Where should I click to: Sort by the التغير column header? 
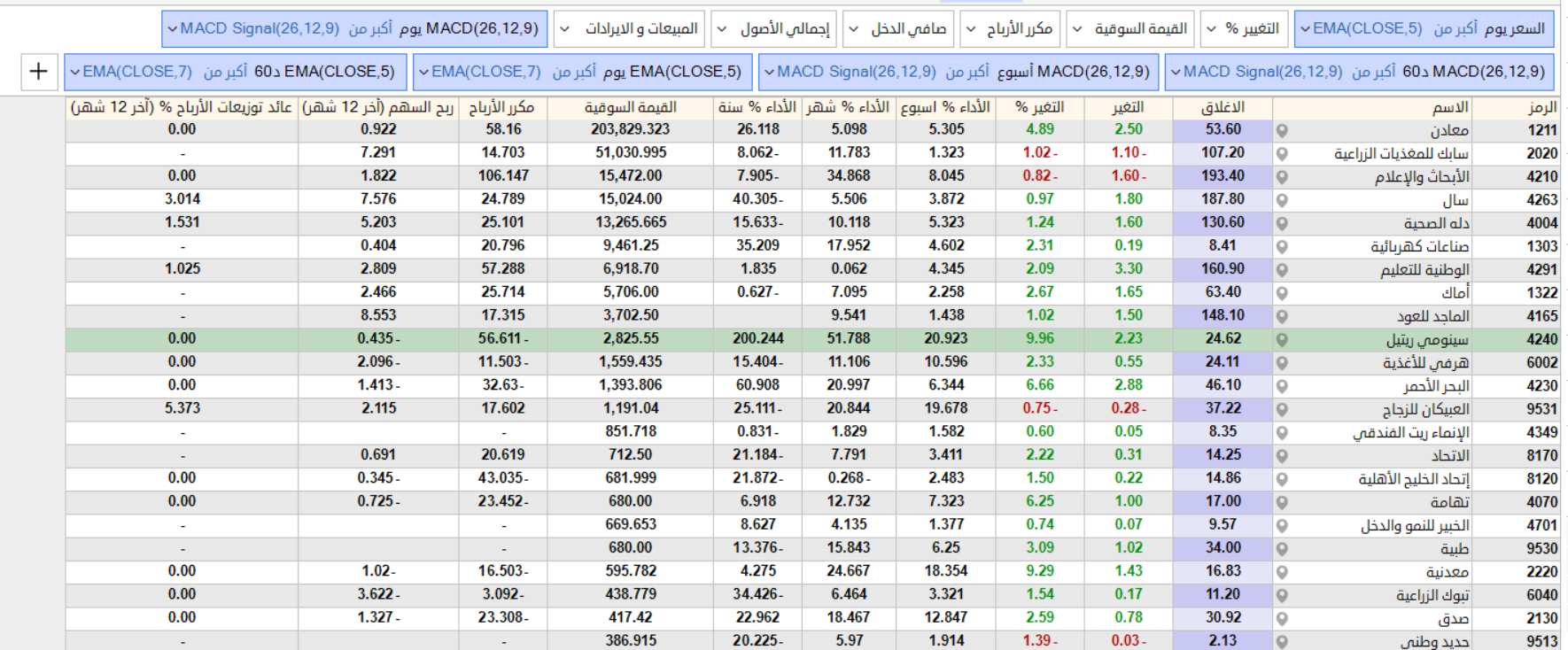click(1129, 107)
